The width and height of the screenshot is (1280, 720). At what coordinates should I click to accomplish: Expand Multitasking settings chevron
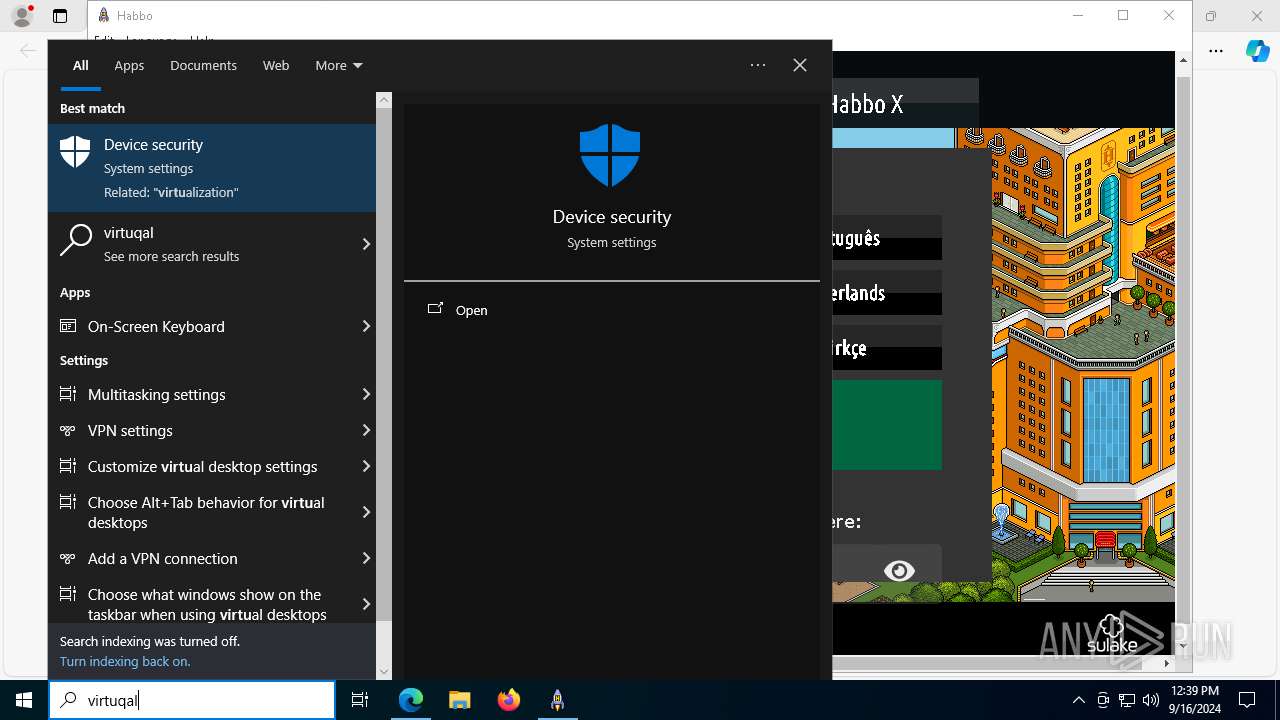coord(366,394)
